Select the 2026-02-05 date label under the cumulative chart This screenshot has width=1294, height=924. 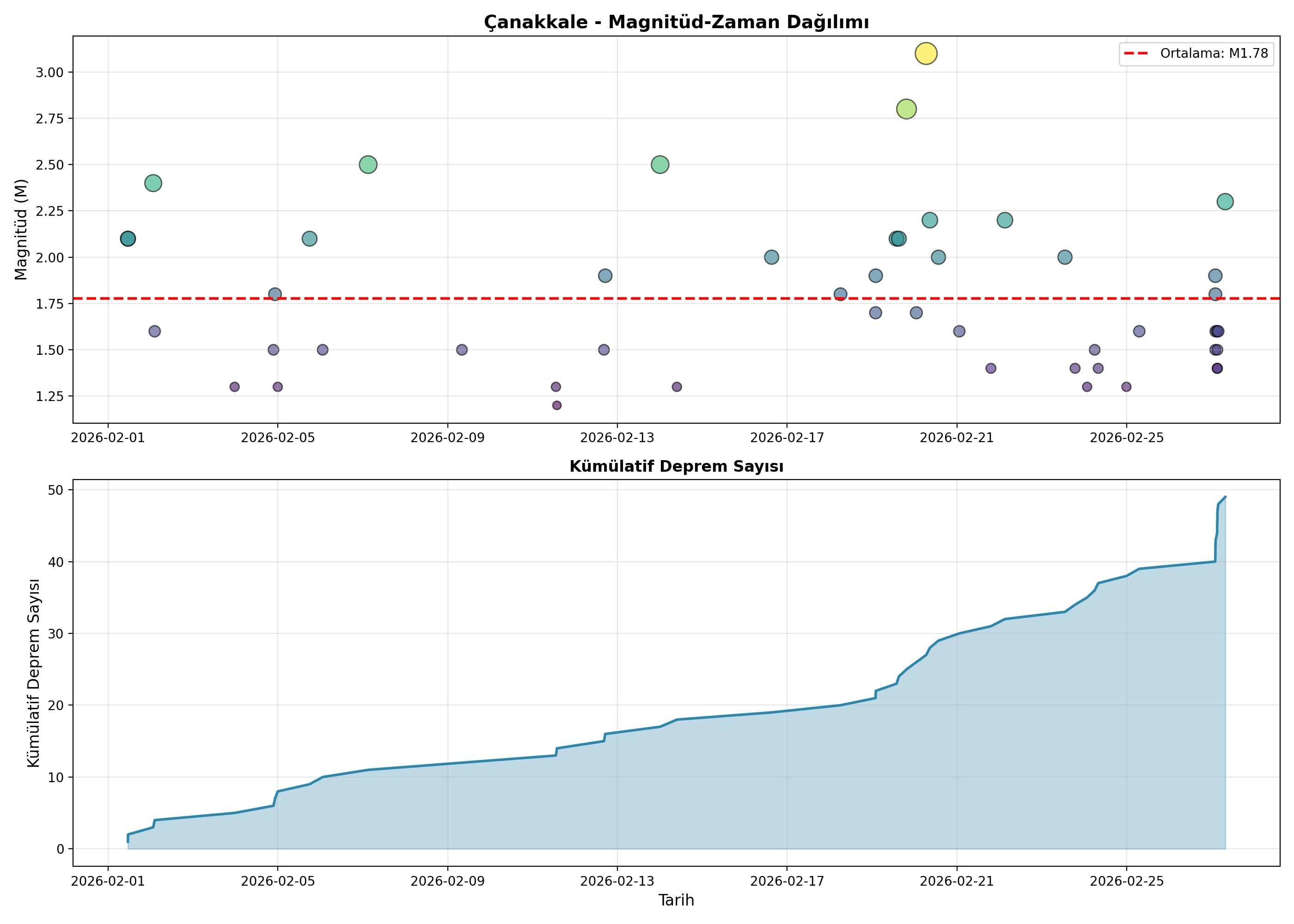click(278, 881)
